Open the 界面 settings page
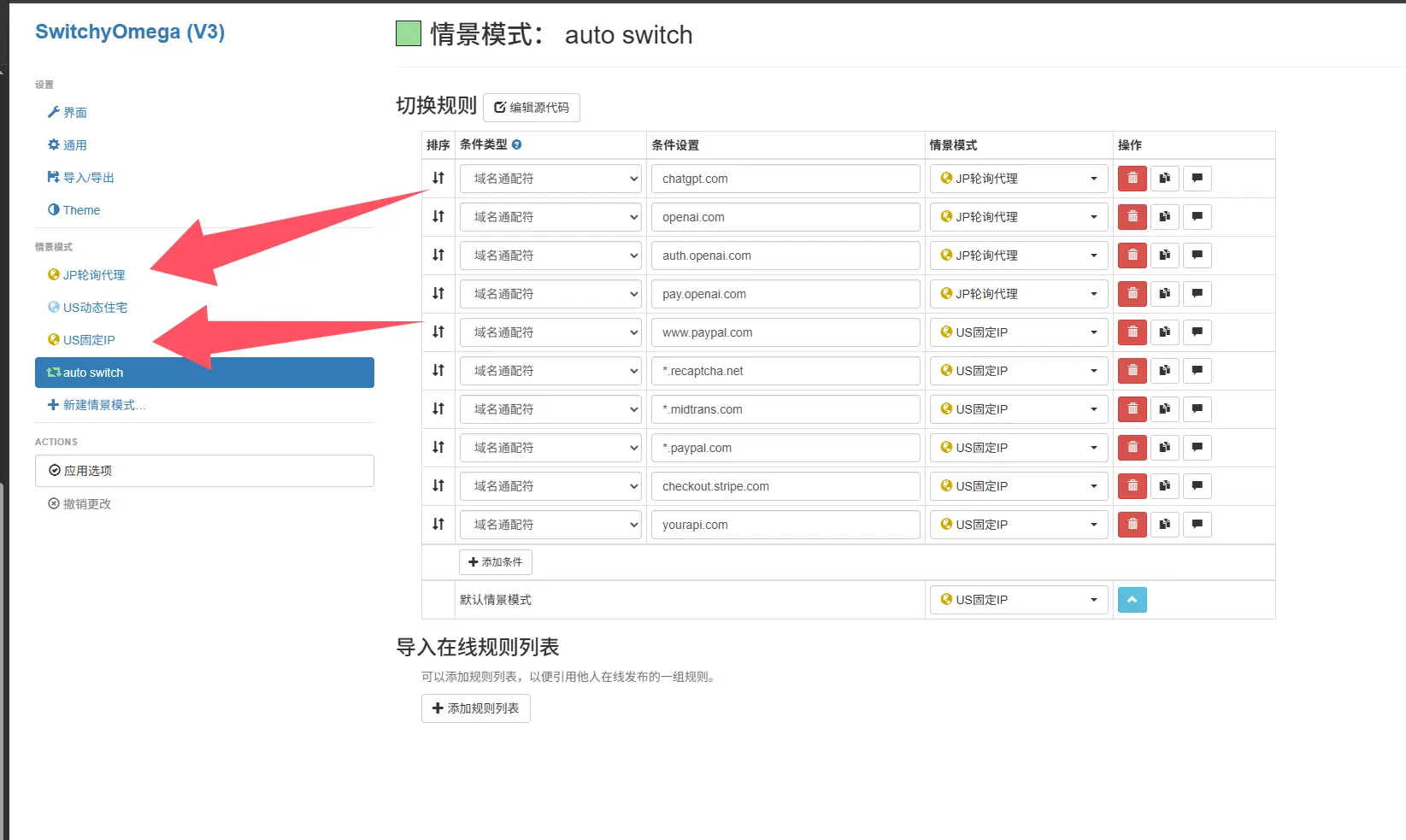Viewport: 1406px width, 840px height. (x=67, y=113)
